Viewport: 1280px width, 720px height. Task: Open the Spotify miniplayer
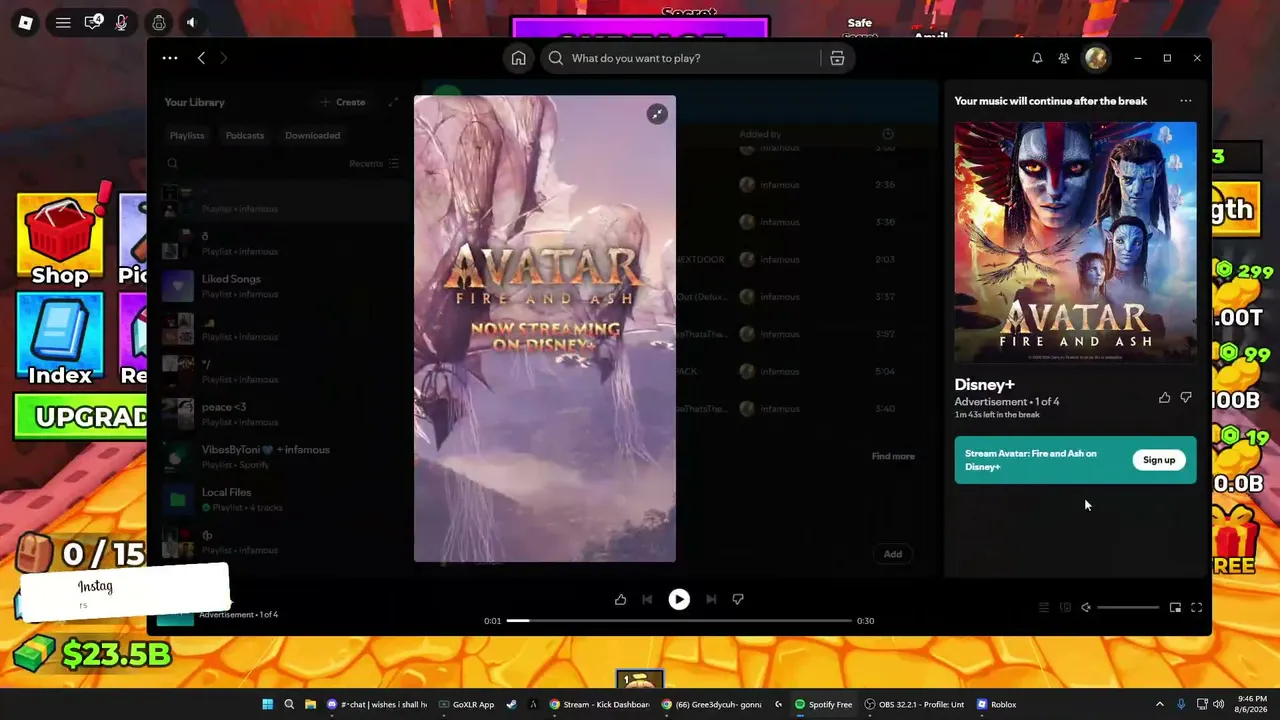[x=1175, y=607]
